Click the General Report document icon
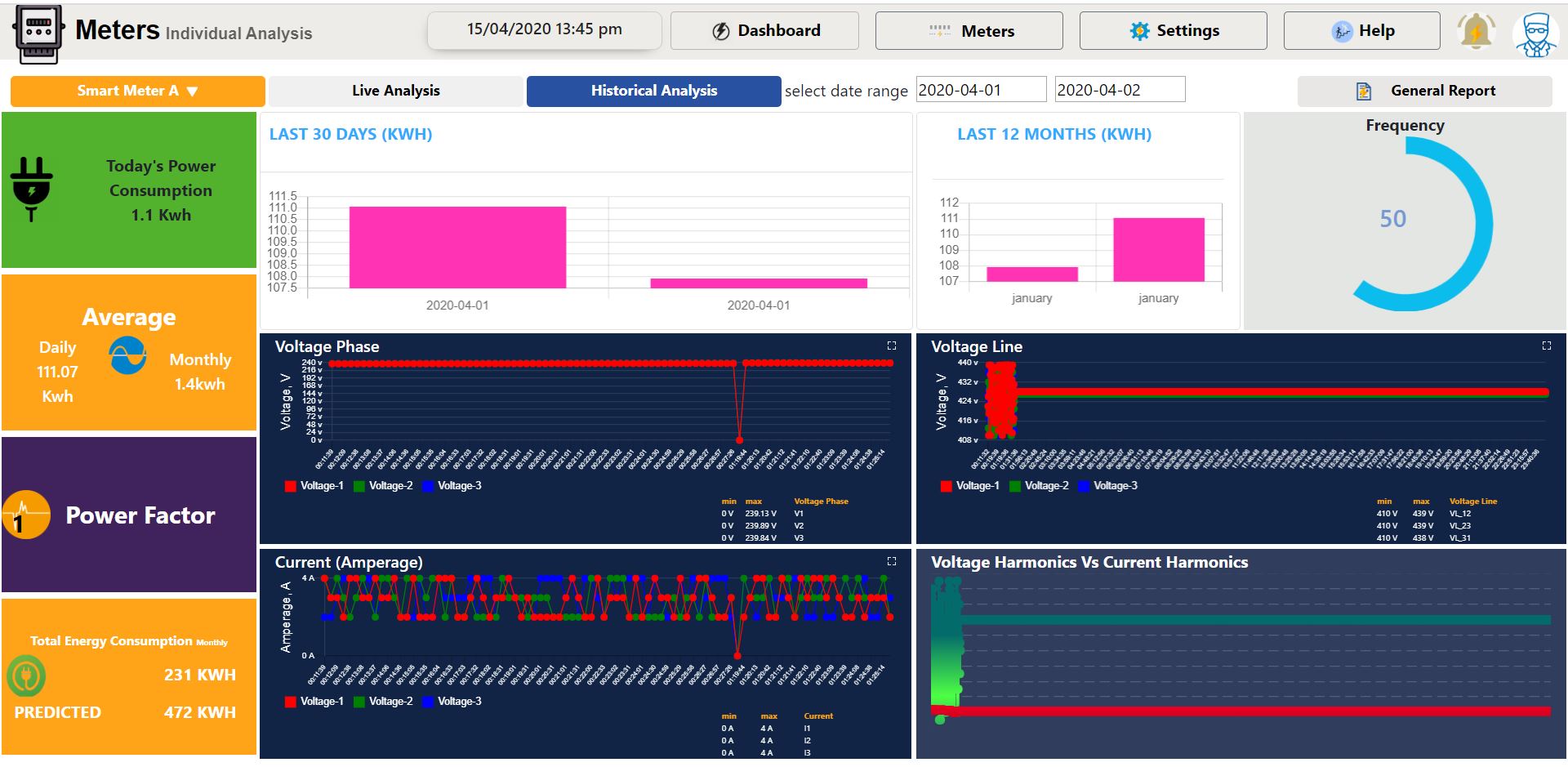Image resolution: width=1568 pixels, height=767 pixels. [x=1363, y=91]
